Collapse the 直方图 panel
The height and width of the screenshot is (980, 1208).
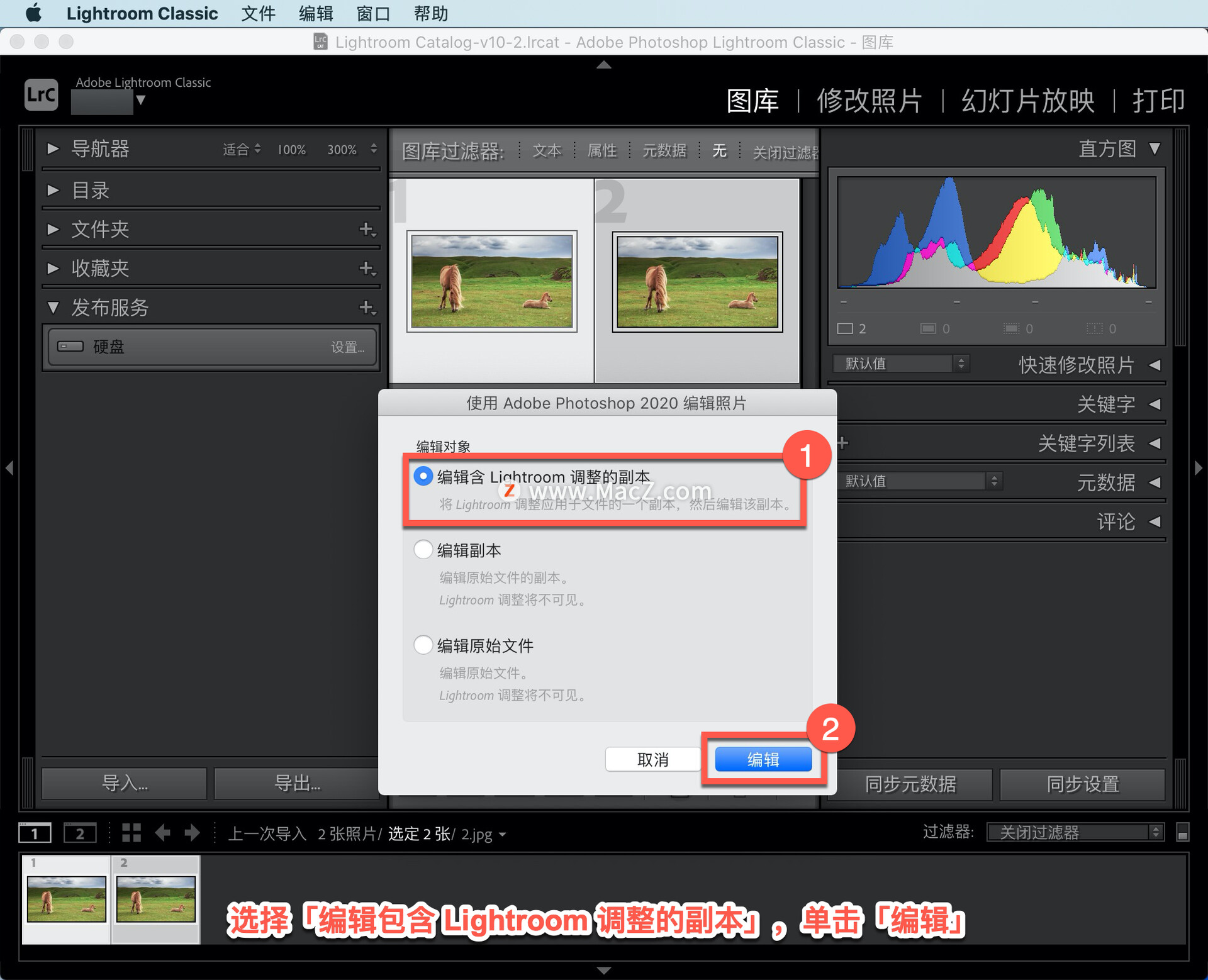1155,149
